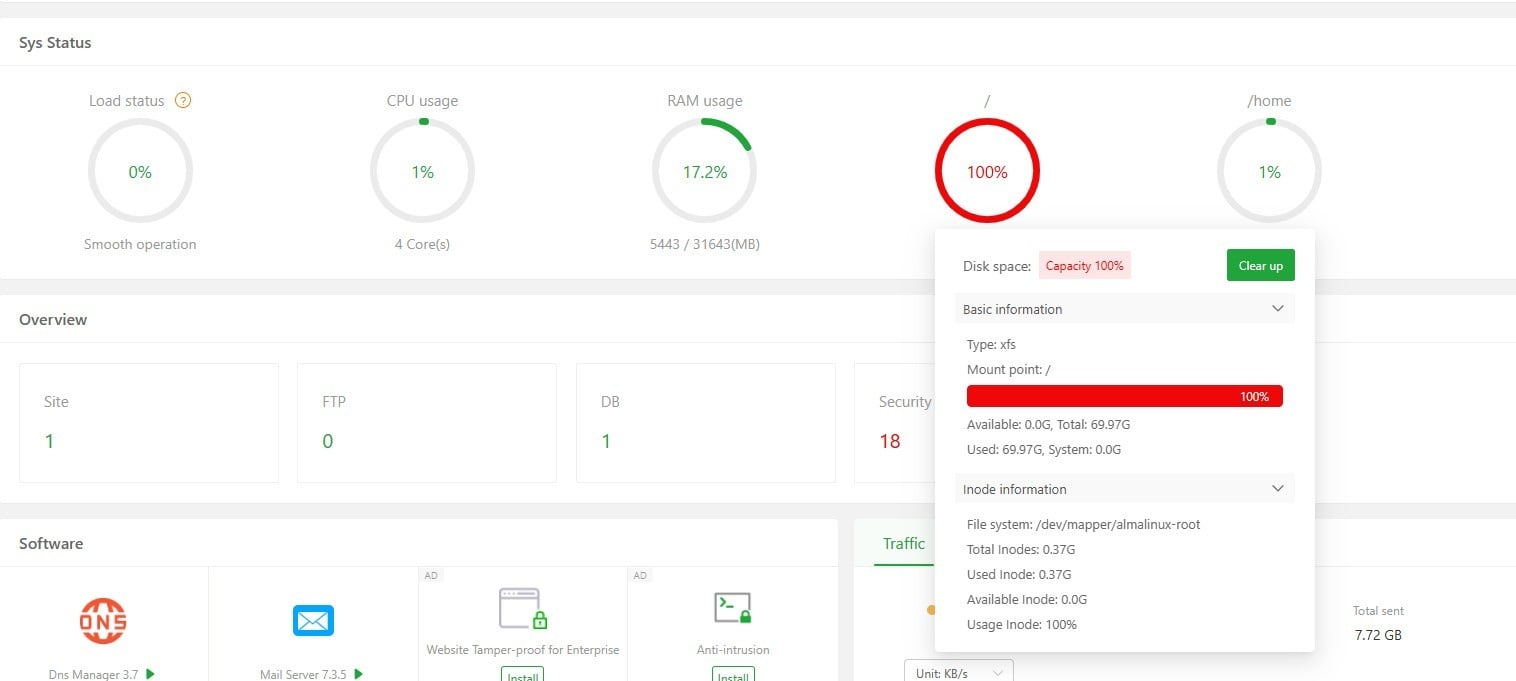Open the Unit: KB/s dropdown
This screenshot has height=681, width=1516.
click(x=958, y=673)
